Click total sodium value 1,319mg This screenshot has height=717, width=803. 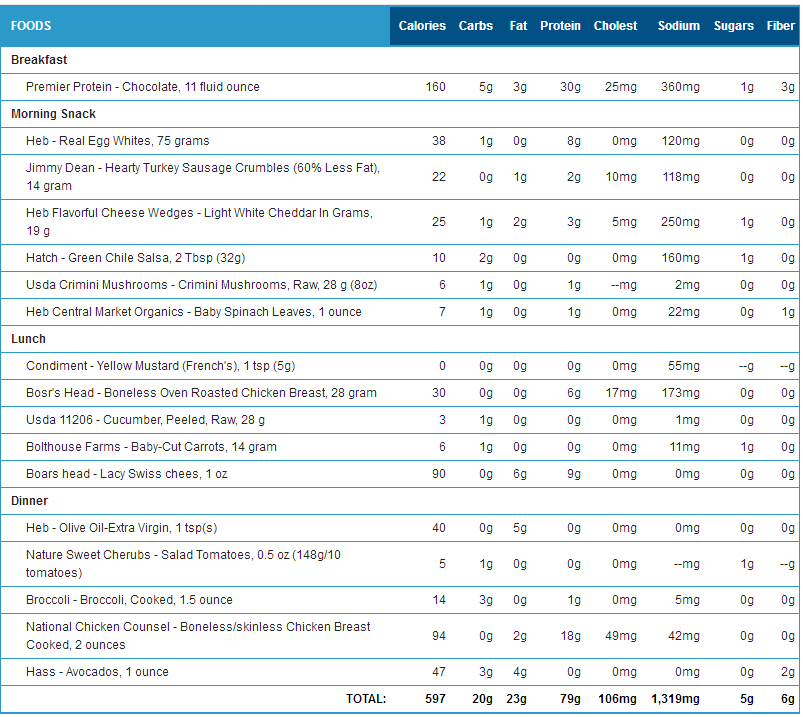675,699
